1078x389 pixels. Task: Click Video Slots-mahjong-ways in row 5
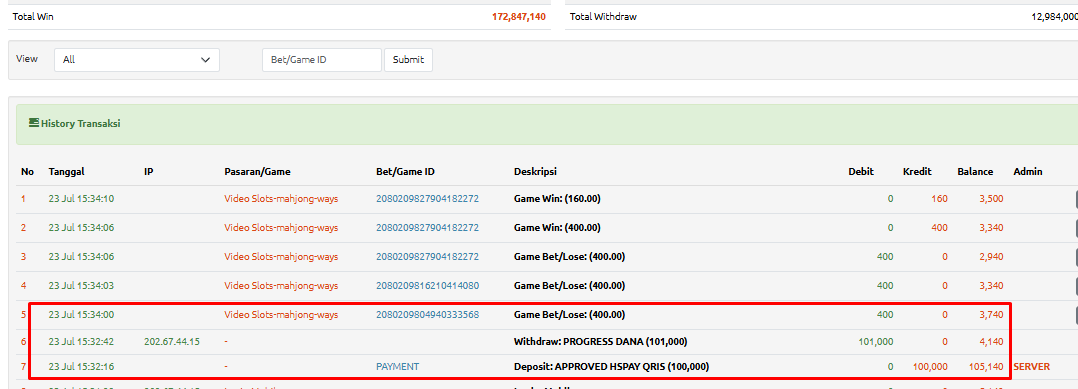(x=281, y=315)
